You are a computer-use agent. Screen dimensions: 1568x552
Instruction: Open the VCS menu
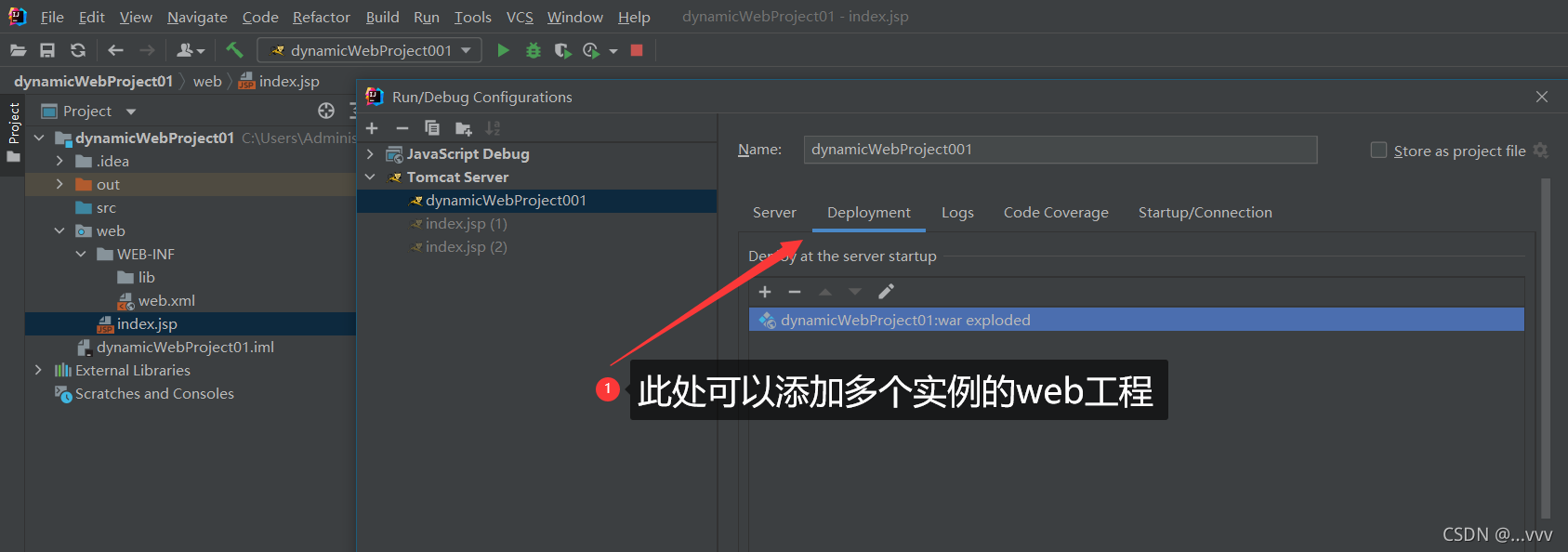[x=520, y=17]
